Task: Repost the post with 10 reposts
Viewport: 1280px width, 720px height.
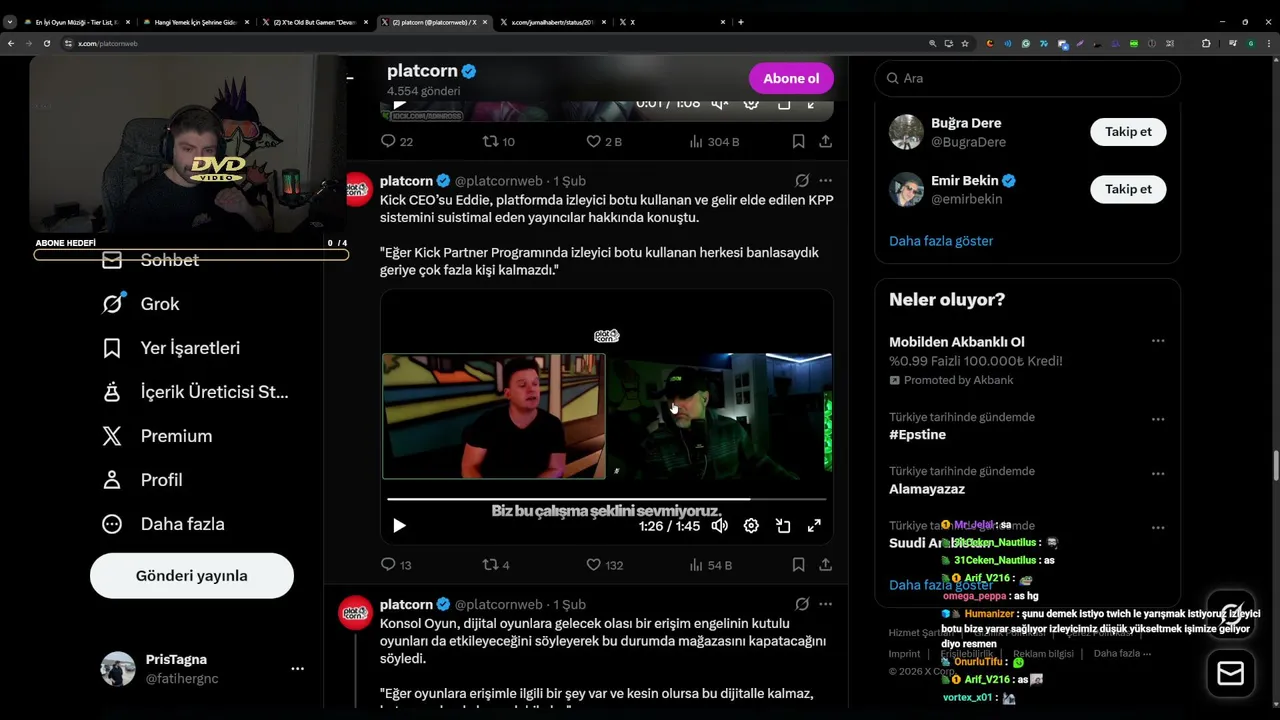Action: 498,142
